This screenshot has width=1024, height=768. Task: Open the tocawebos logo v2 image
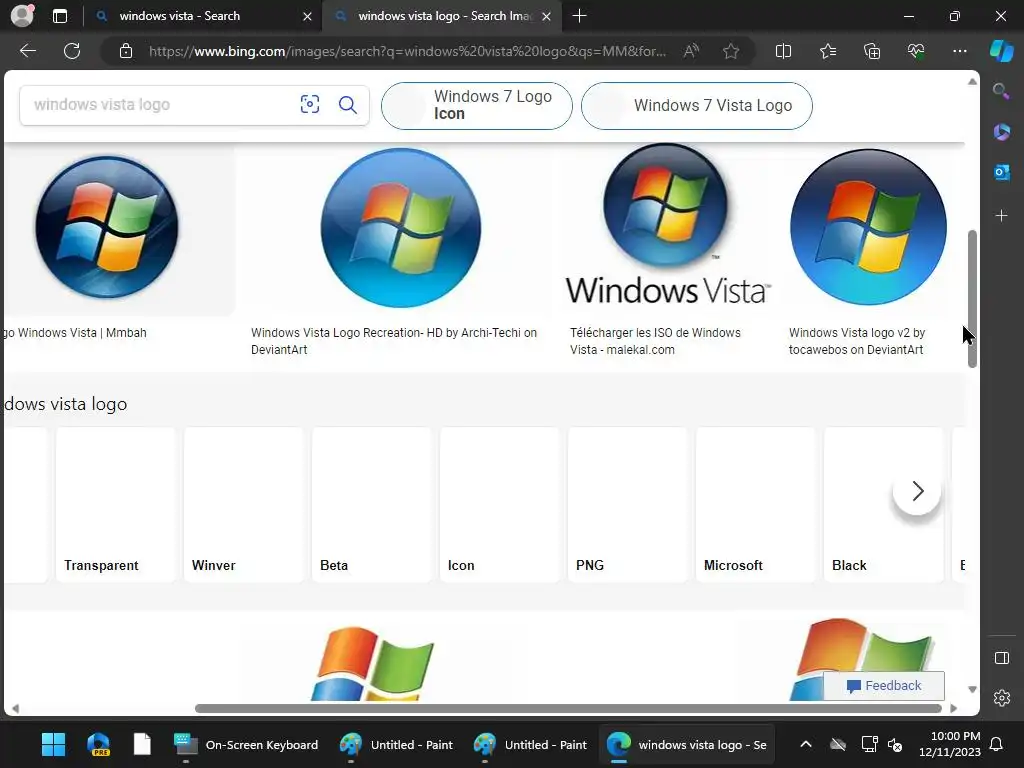point(868,227)
